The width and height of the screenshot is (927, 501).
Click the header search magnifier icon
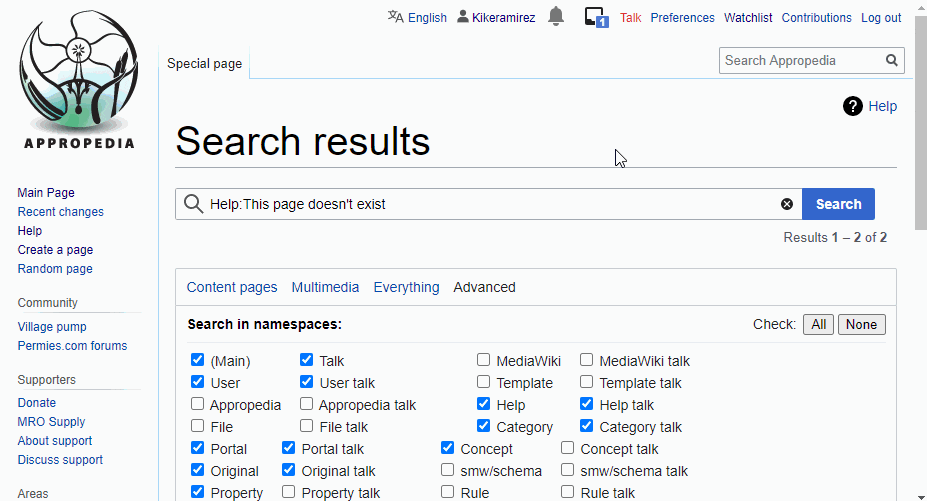pos(891,60)
